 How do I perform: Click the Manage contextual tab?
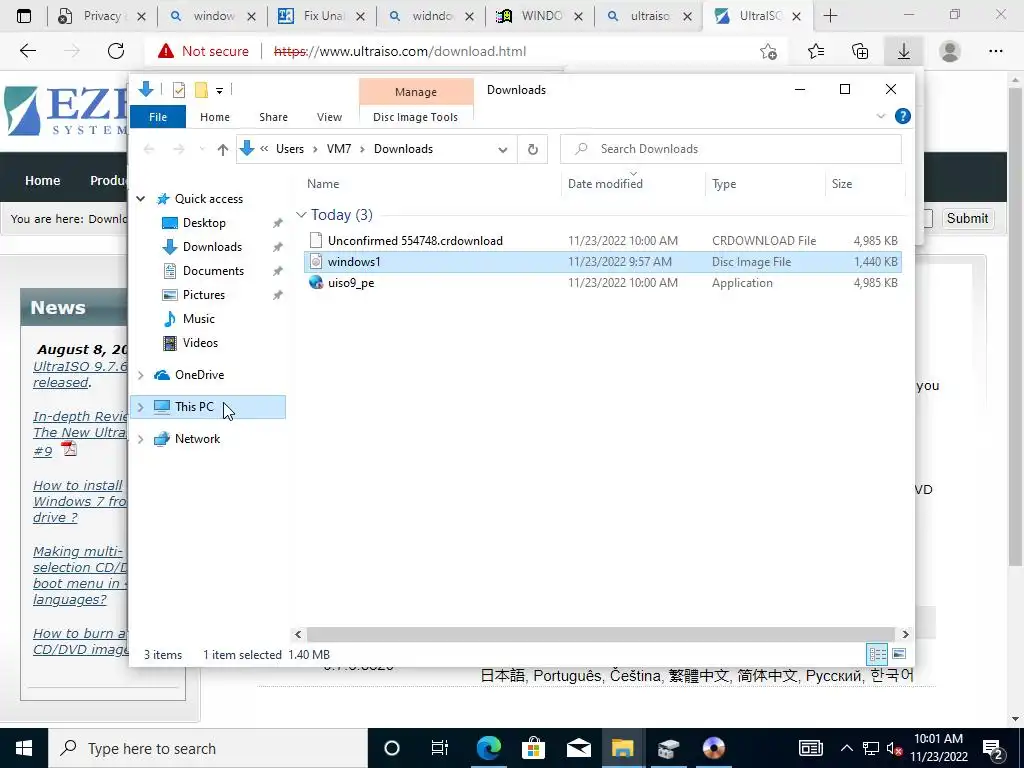pos(416,92)
